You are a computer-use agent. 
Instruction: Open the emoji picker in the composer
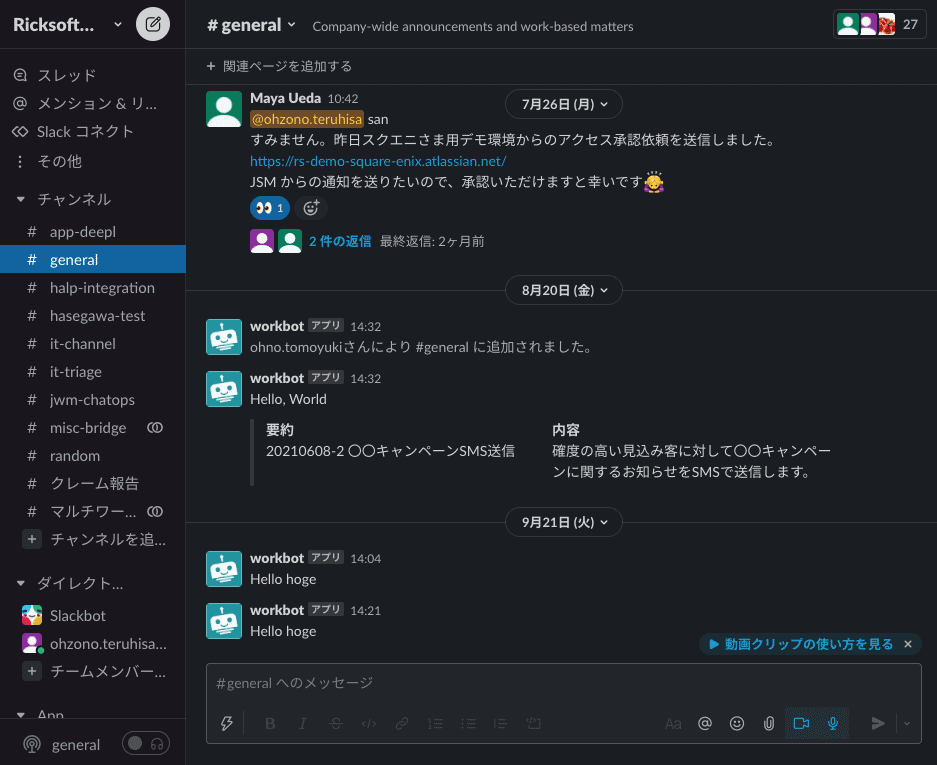click(737, 723)
